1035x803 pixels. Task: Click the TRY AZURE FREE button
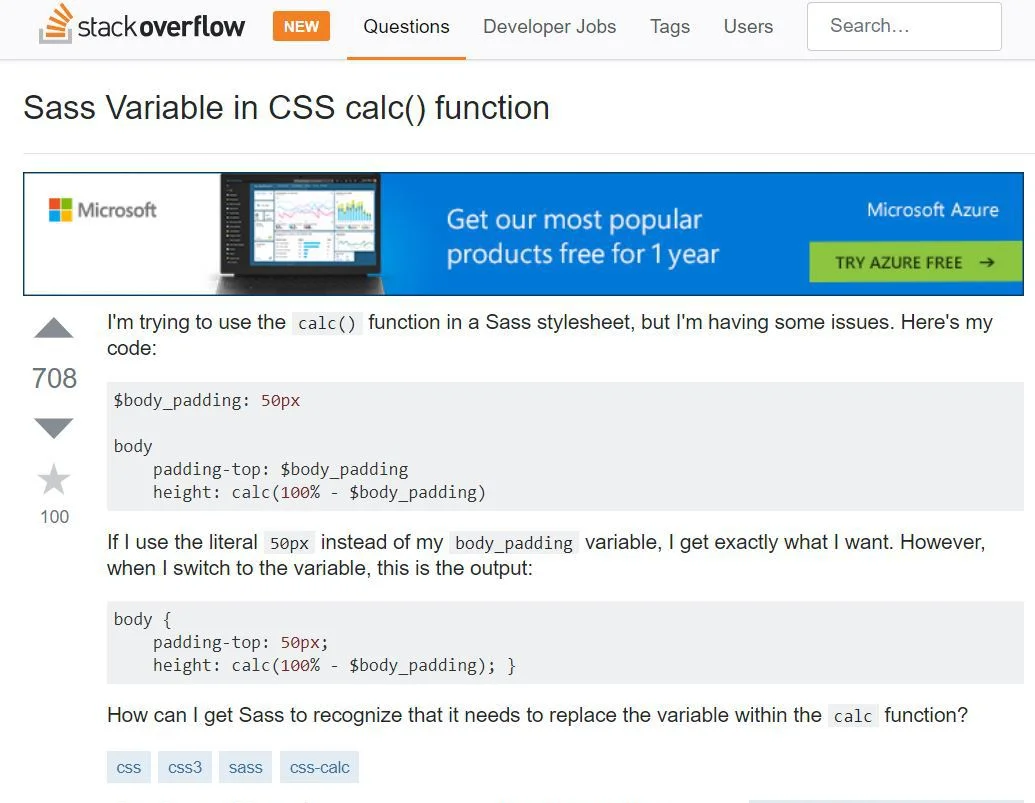tap(916, 262)
